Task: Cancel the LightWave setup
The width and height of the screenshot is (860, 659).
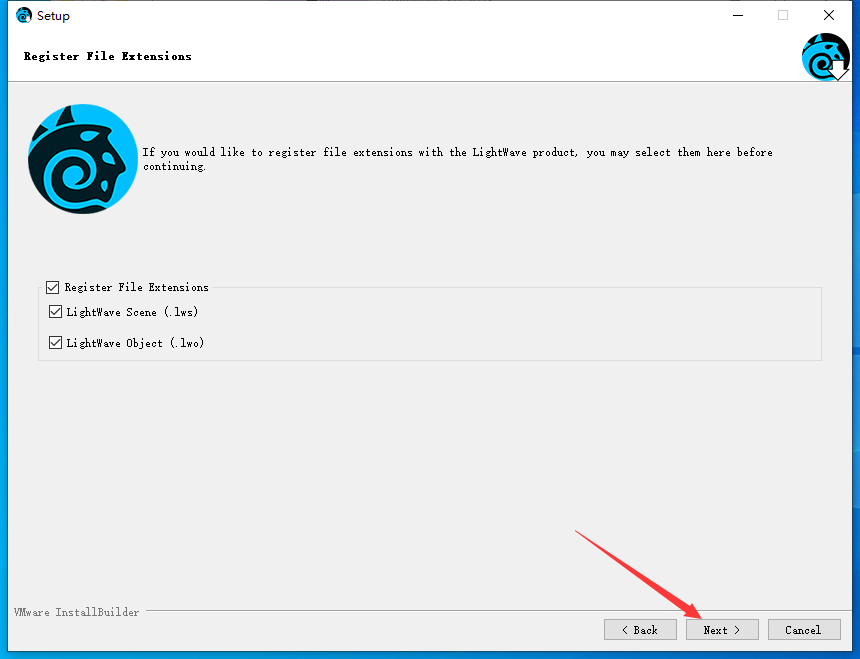Action: [804, 630]
